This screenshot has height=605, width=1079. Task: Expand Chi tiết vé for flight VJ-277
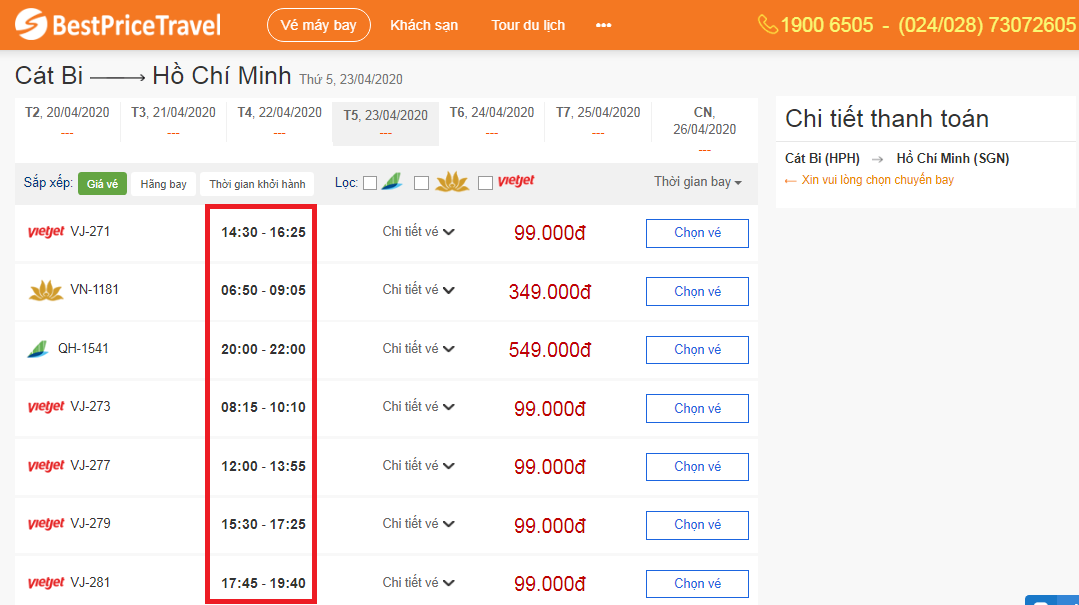(x=418, y=466)
